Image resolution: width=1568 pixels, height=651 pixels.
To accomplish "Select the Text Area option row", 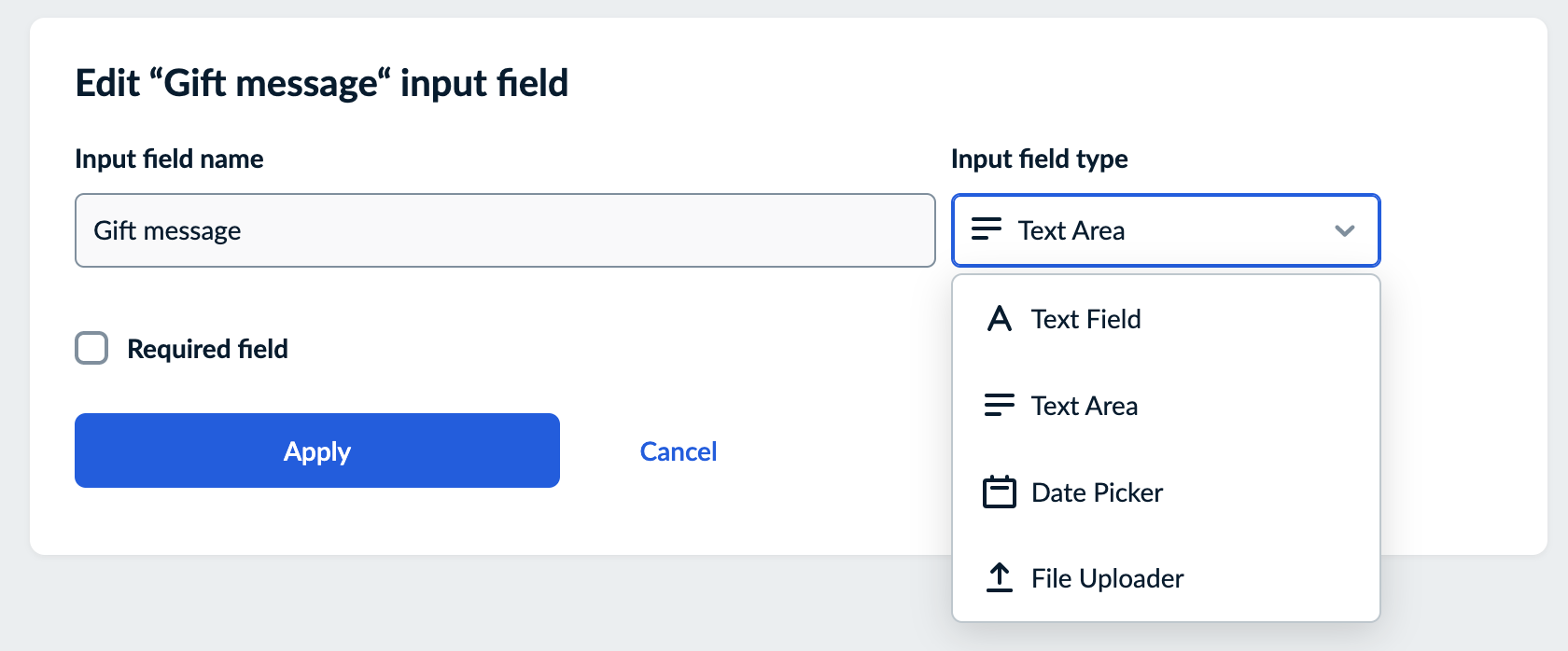I will click(x=1084, y=405).
